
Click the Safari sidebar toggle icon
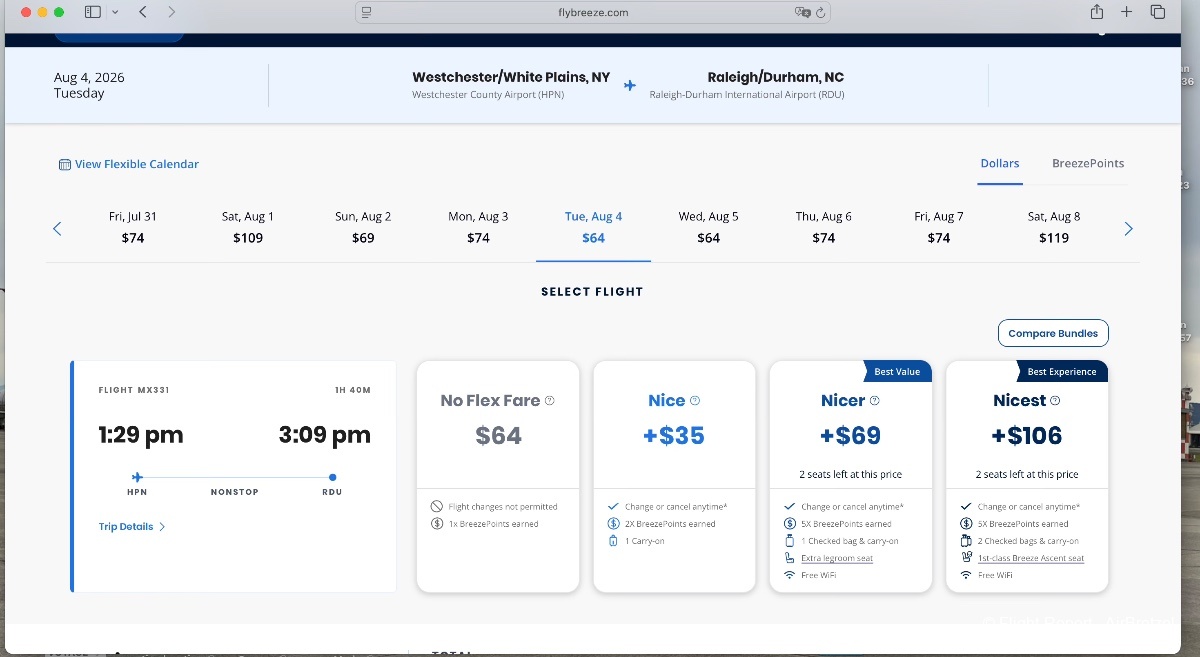point(92,12)
